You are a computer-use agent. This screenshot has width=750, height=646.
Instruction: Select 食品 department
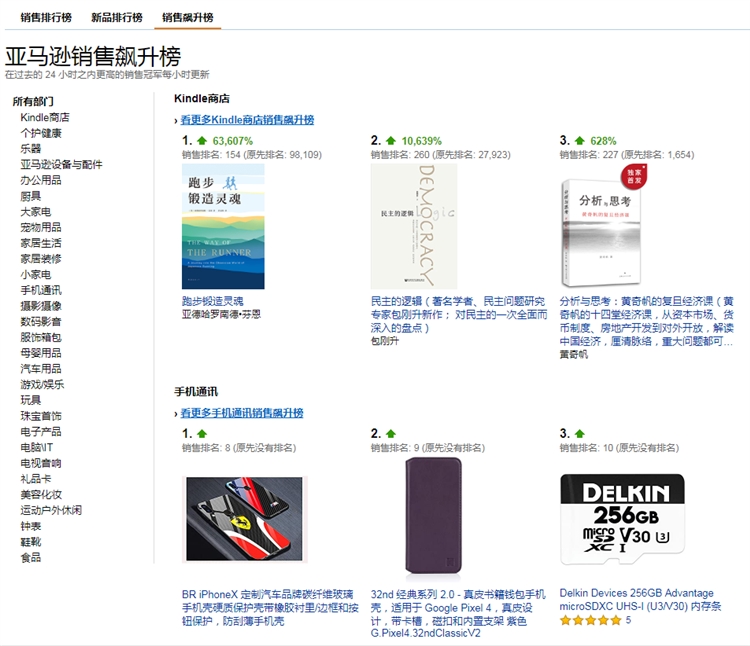tap(31, 558)
